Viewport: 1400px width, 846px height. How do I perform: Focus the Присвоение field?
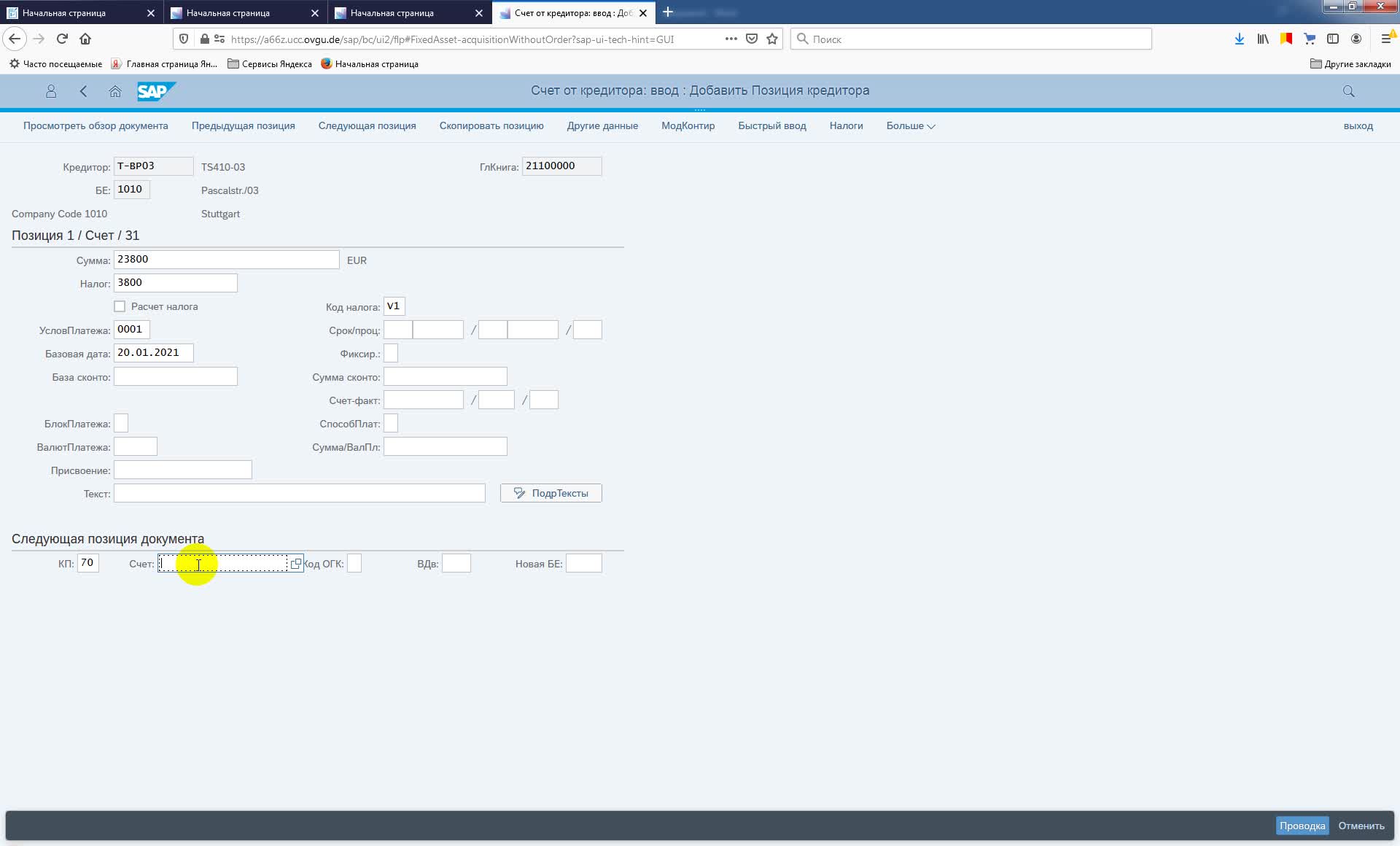coord(182,470)
